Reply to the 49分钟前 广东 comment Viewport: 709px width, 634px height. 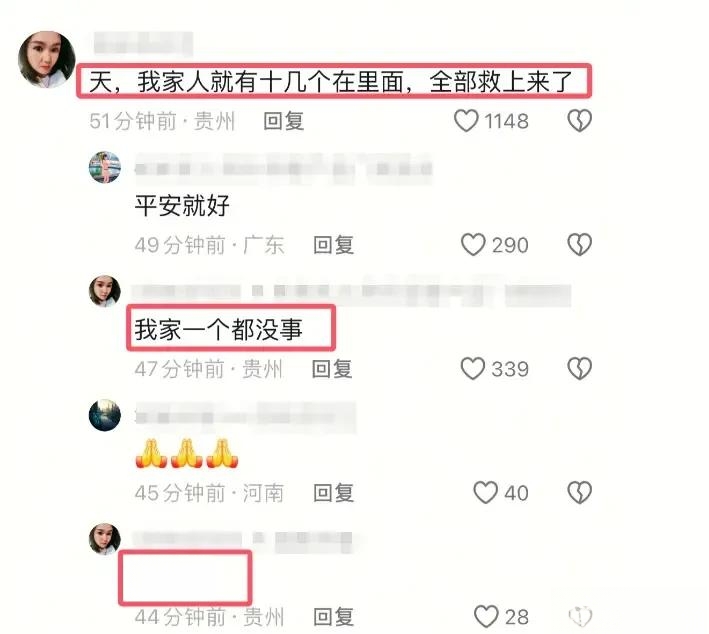click(333, 245)
